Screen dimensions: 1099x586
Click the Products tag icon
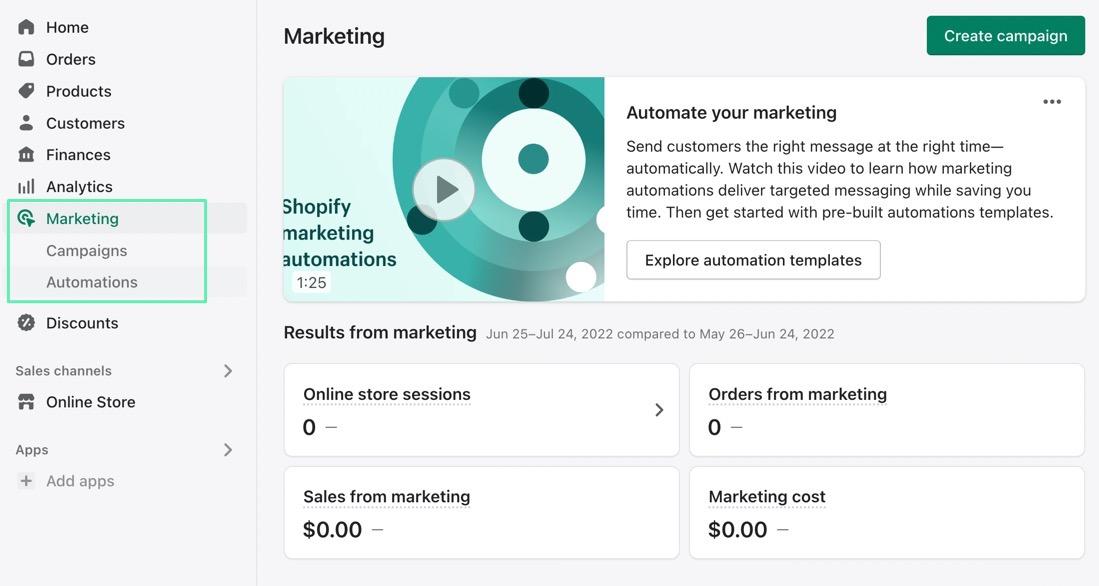[26, 91]
